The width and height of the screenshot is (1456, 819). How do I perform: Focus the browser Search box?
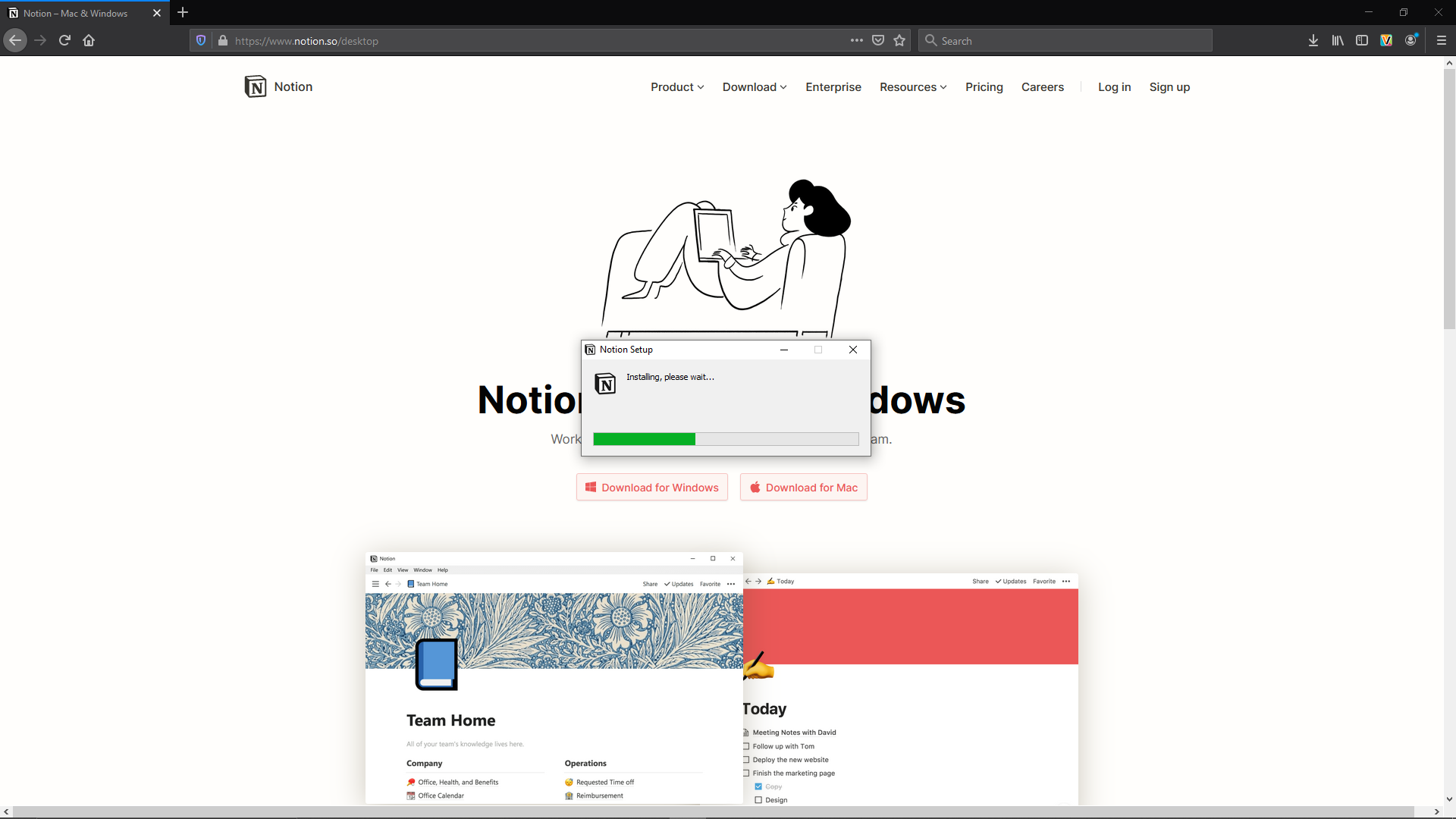[1065, 41]
